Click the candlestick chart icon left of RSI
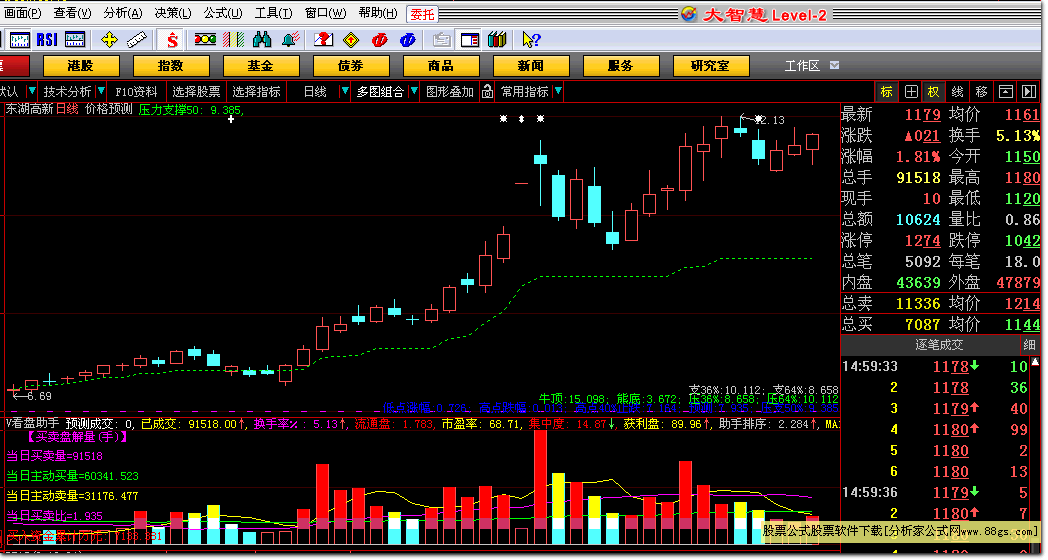Viewport: 1048px width, 560px height. point(19,40)
